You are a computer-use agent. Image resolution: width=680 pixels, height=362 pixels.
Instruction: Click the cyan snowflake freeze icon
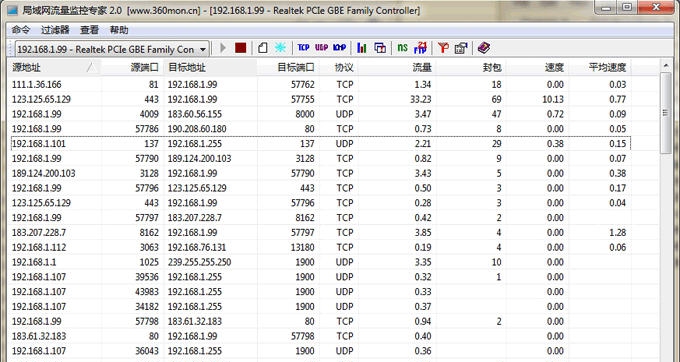pyautogui.click(x=281, y=48)
